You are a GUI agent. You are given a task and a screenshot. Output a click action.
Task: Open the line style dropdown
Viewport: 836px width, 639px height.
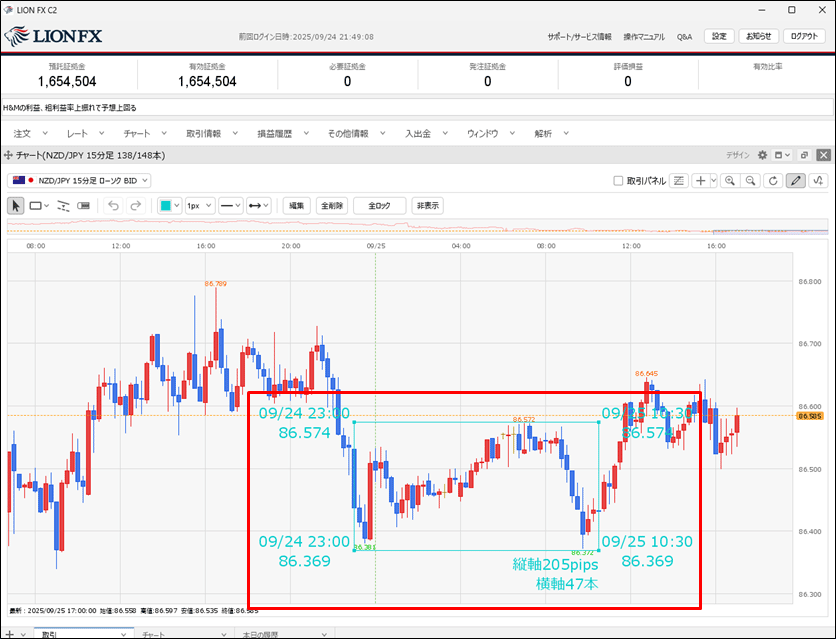(x=231, y=205)
